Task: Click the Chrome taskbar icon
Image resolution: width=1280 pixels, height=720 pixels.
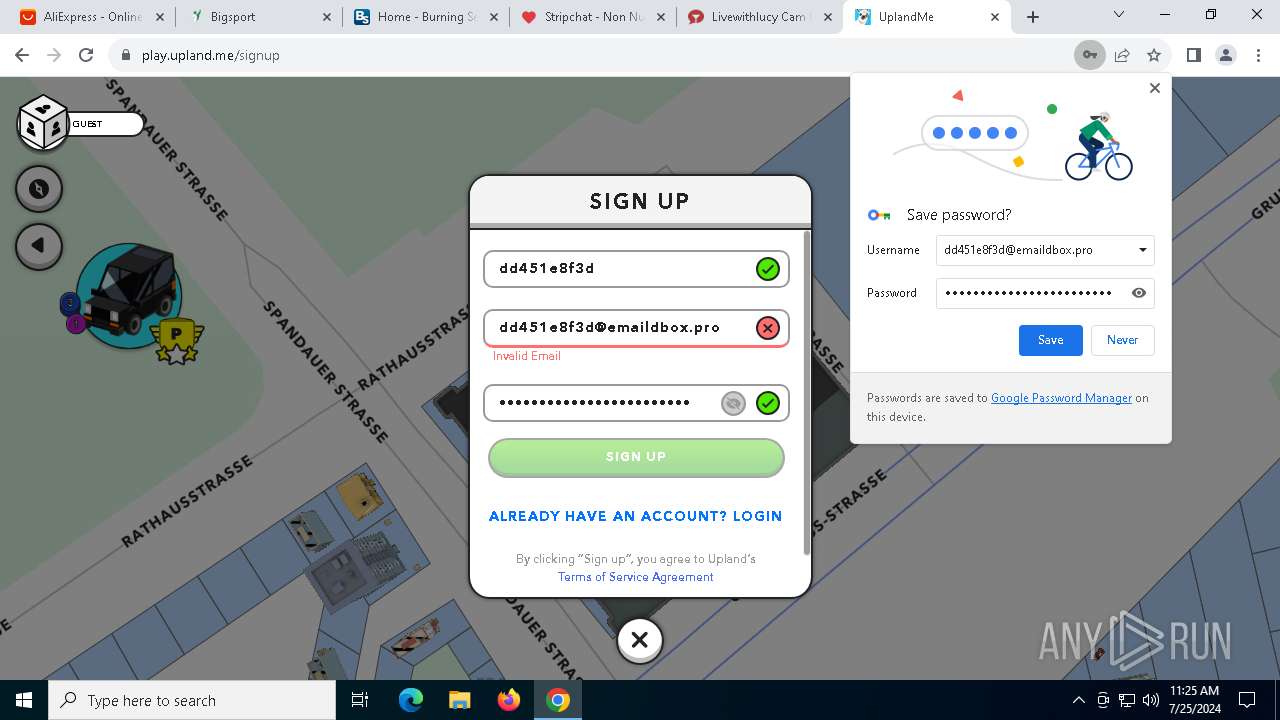Action: pos(558,700)
